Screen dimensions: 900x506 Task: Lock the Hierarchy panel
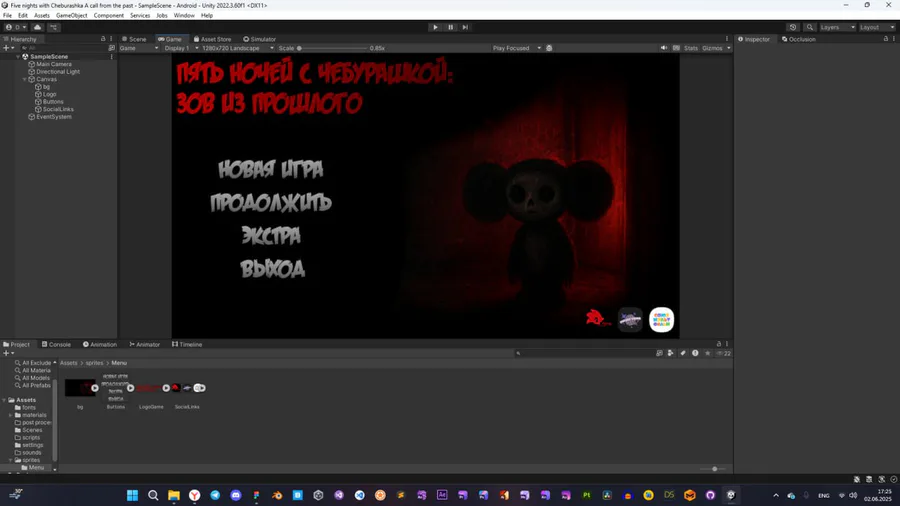(x=103, y=39)
